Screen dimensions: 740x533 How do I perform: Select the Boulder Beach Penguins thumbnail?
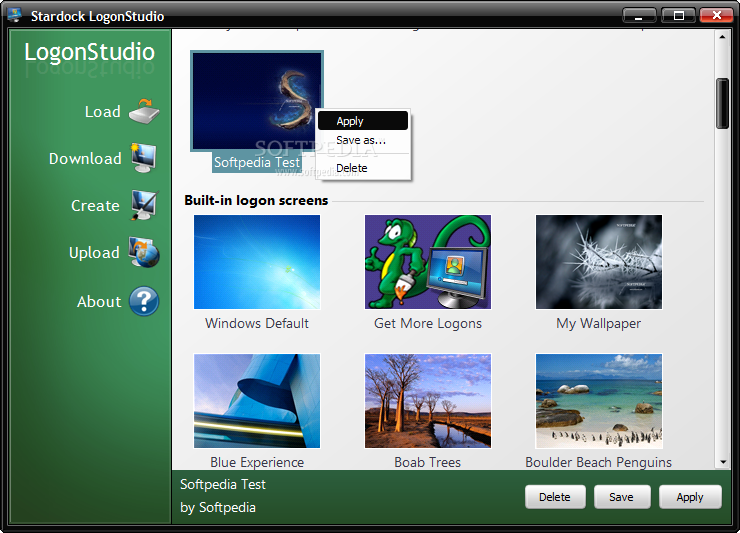(599, 401)
